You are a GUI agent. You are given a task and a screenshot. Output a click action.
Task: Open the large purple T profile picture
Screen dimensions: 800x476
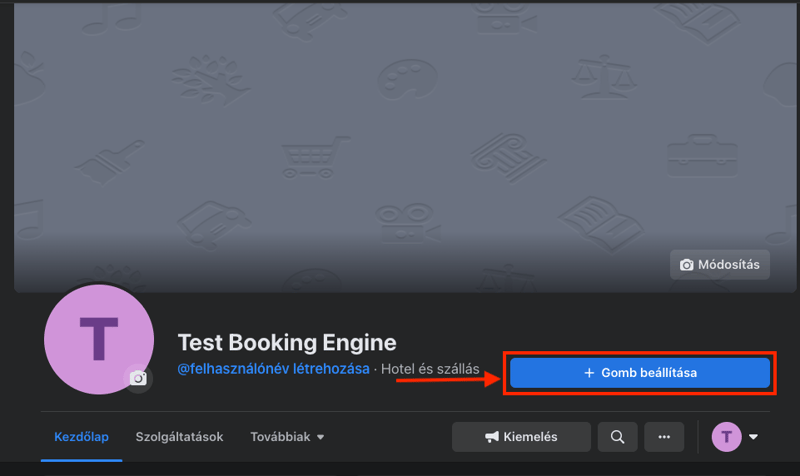tap(98, 338)
